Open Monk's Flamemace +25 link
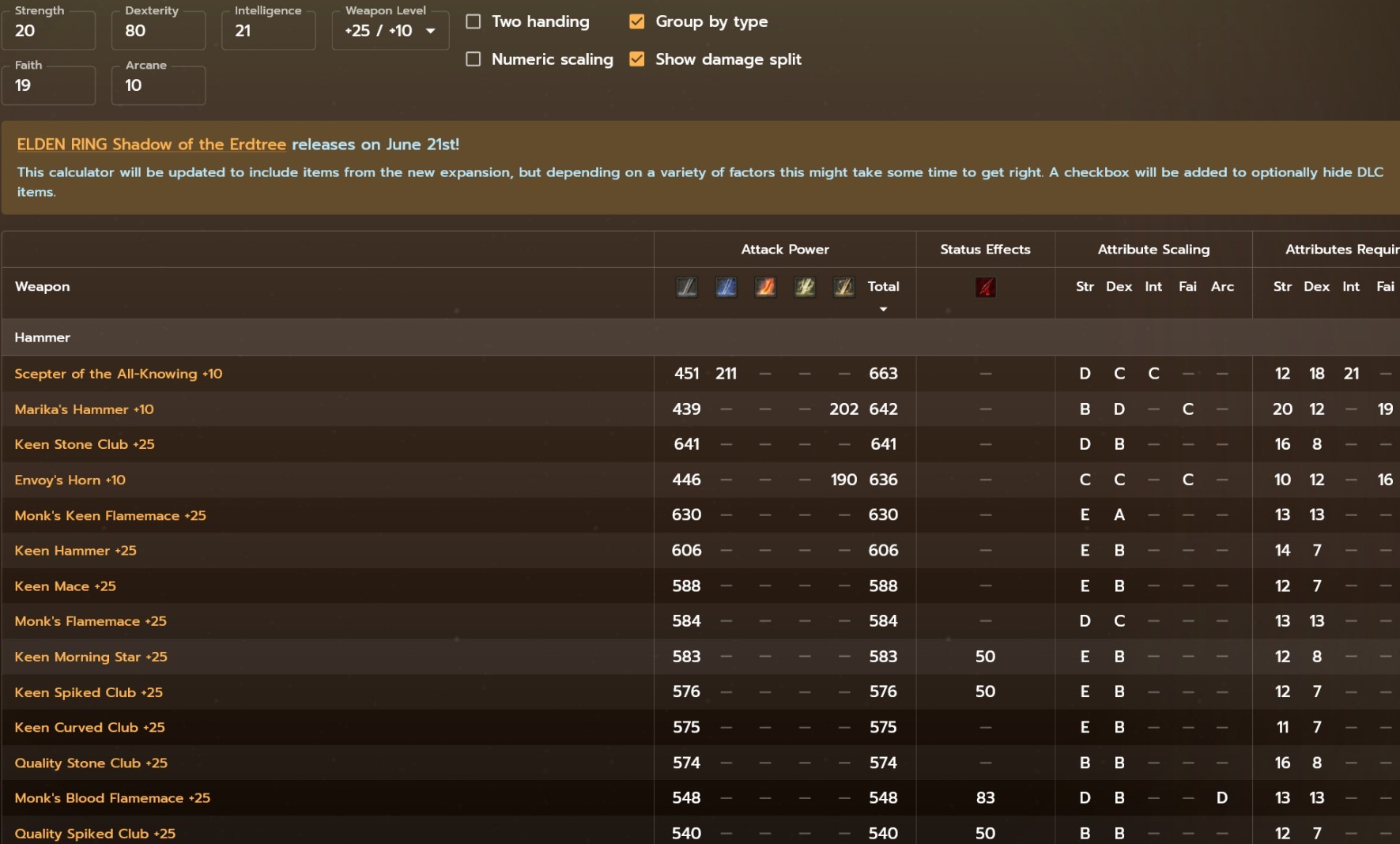 pyautogui.click(x=90, y=621)
